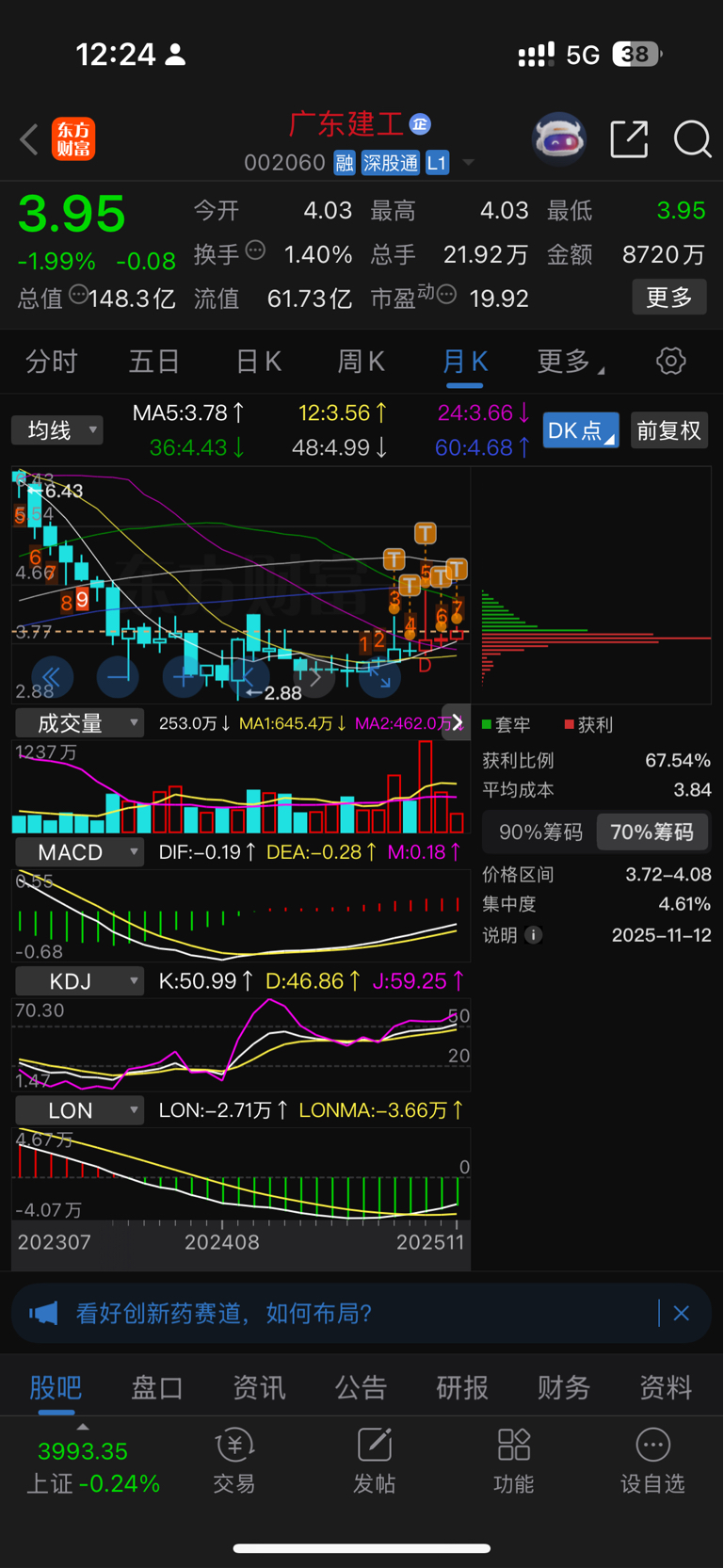The image size is (724, 1568).
Task: Open the 交易 trade icon
Action: point(234,1461)
